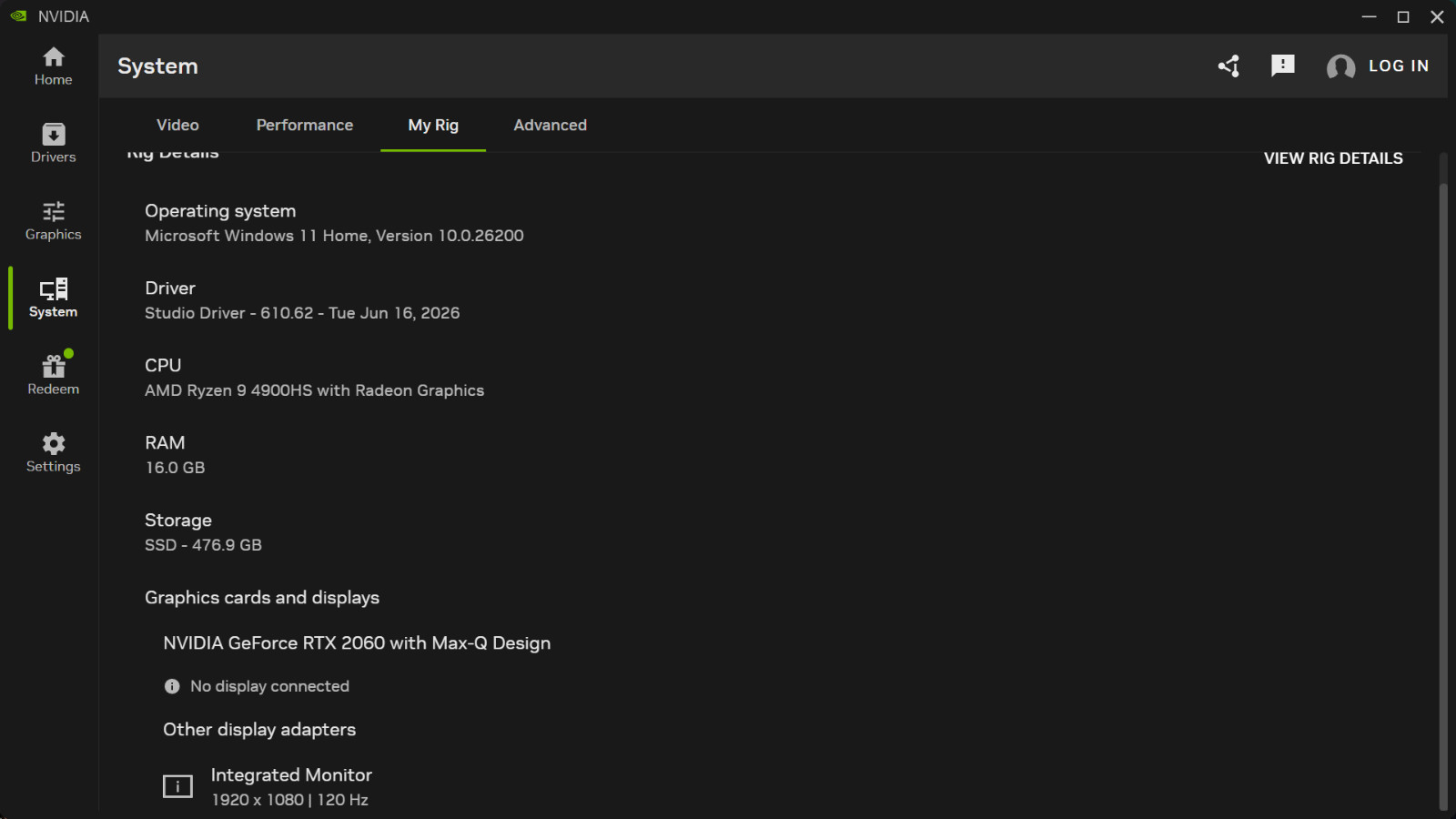1456x819 pixels.
Task: Click the NVIDIA logo in title bar
Action: click(x=18, y=16)
